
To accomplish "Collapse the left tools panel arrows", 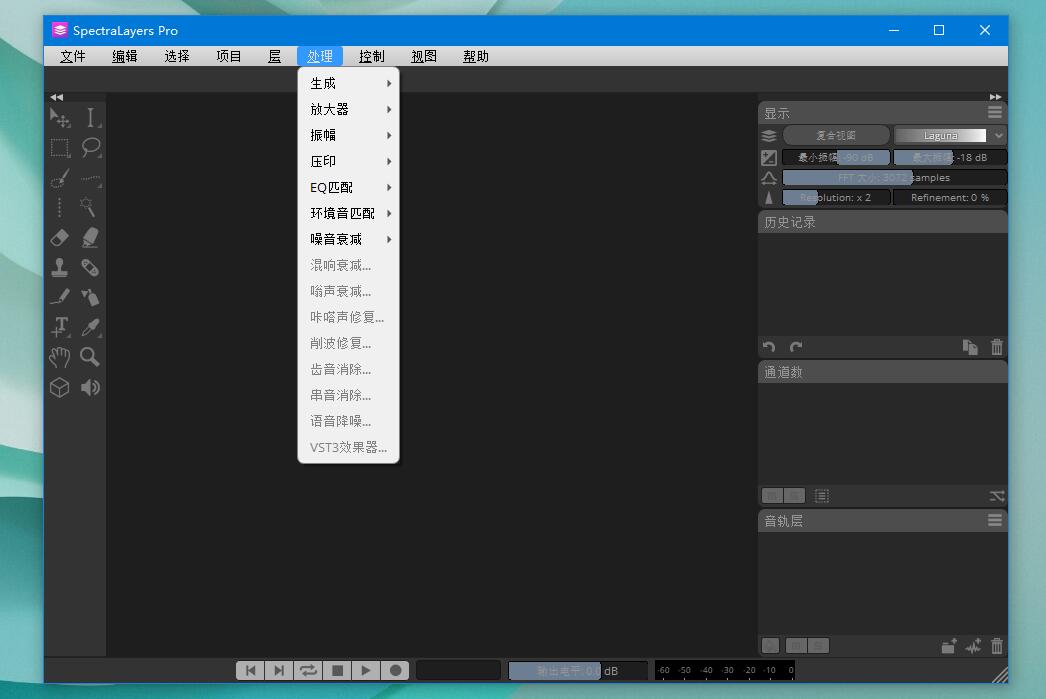I will [57, 97].
